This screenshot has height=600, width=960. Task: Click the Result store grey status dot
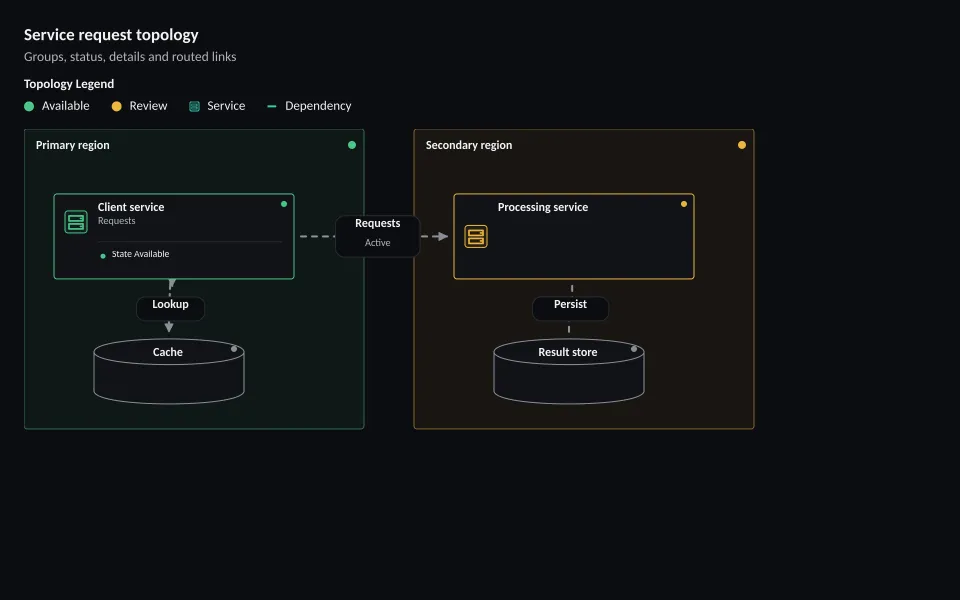[x=634, y=349]
